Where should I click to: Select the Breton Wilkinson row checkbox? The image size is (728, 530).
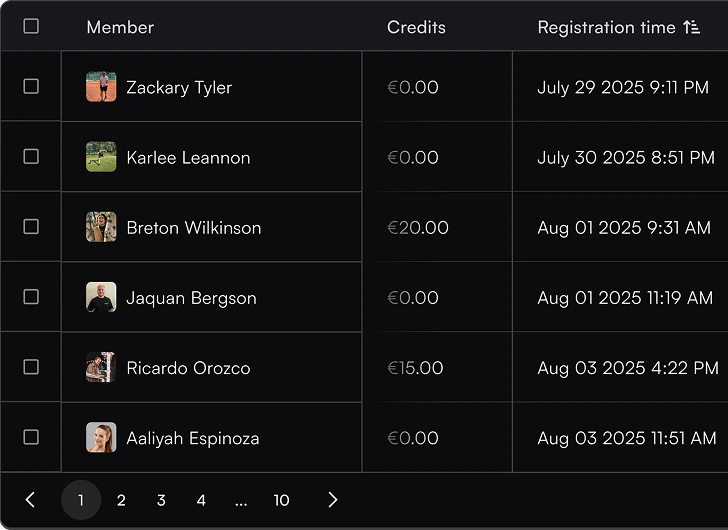click(31, 227)
